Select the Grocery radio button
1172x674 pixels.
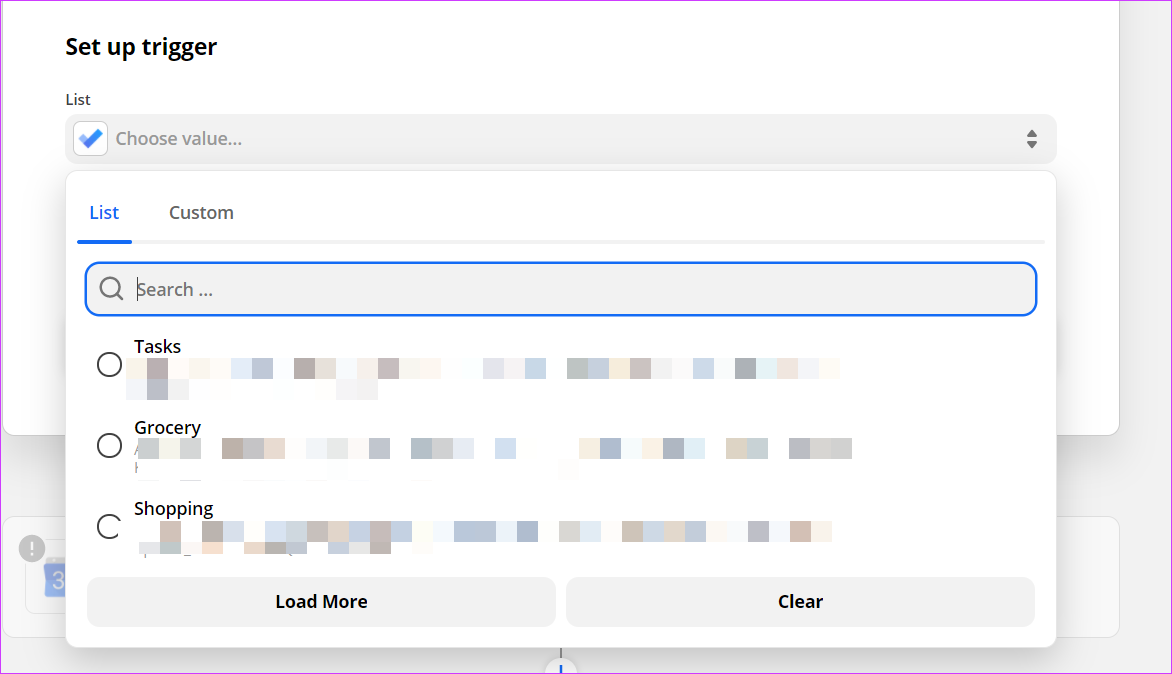tap(109, 445)
